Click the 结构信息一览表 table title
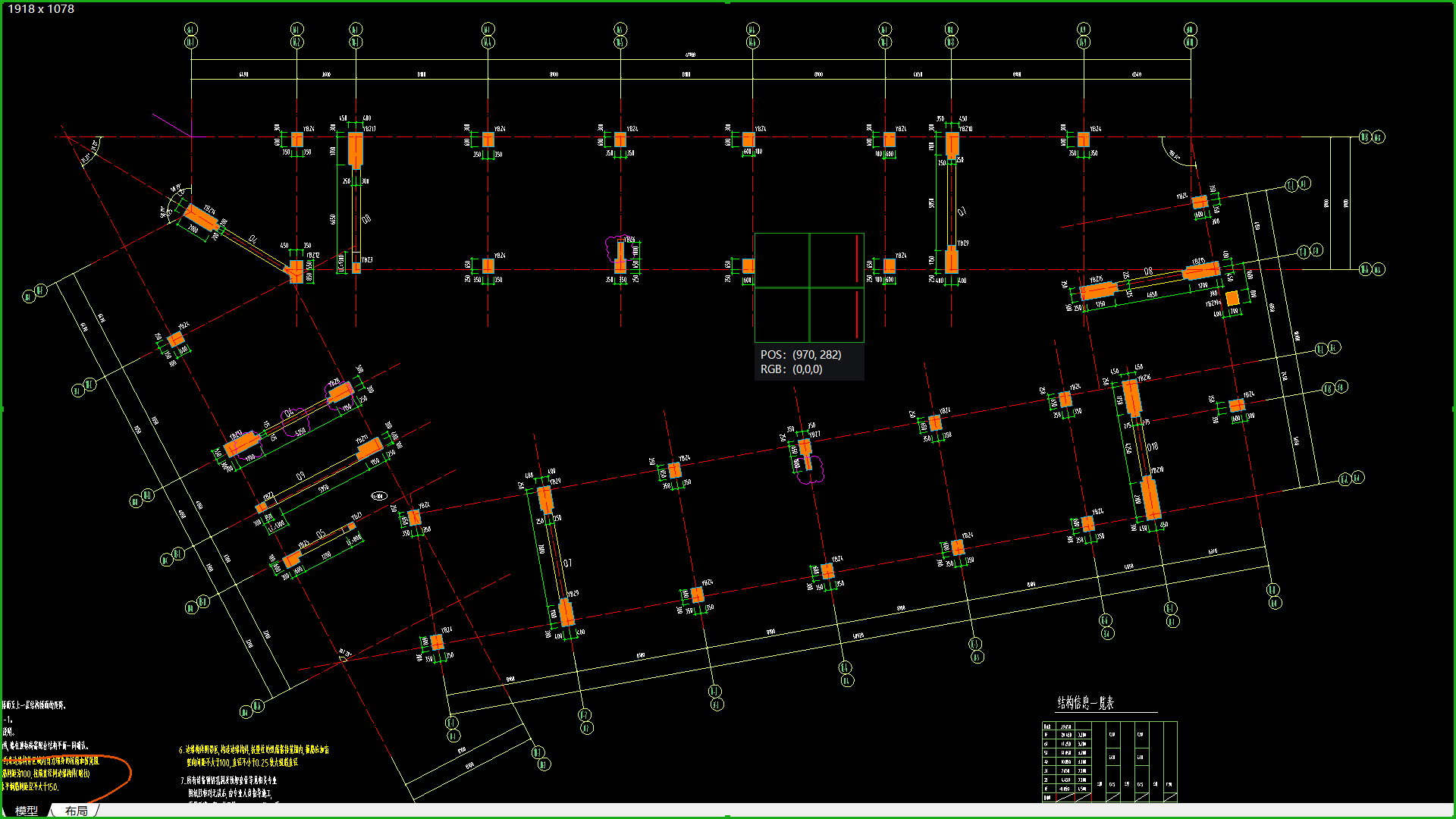This screenshot has width=1456, height=819. tap(1085, 703)
